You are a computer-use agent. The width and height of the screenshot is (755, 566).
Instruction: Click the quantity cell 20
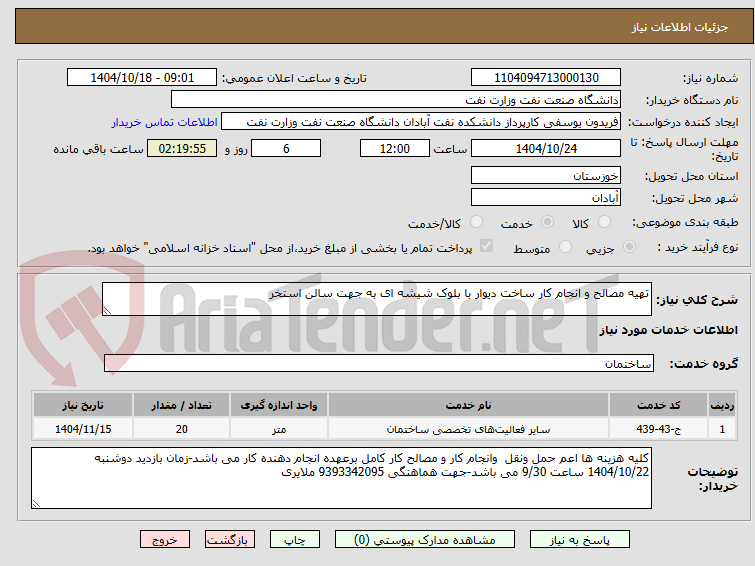click(182, 429)
